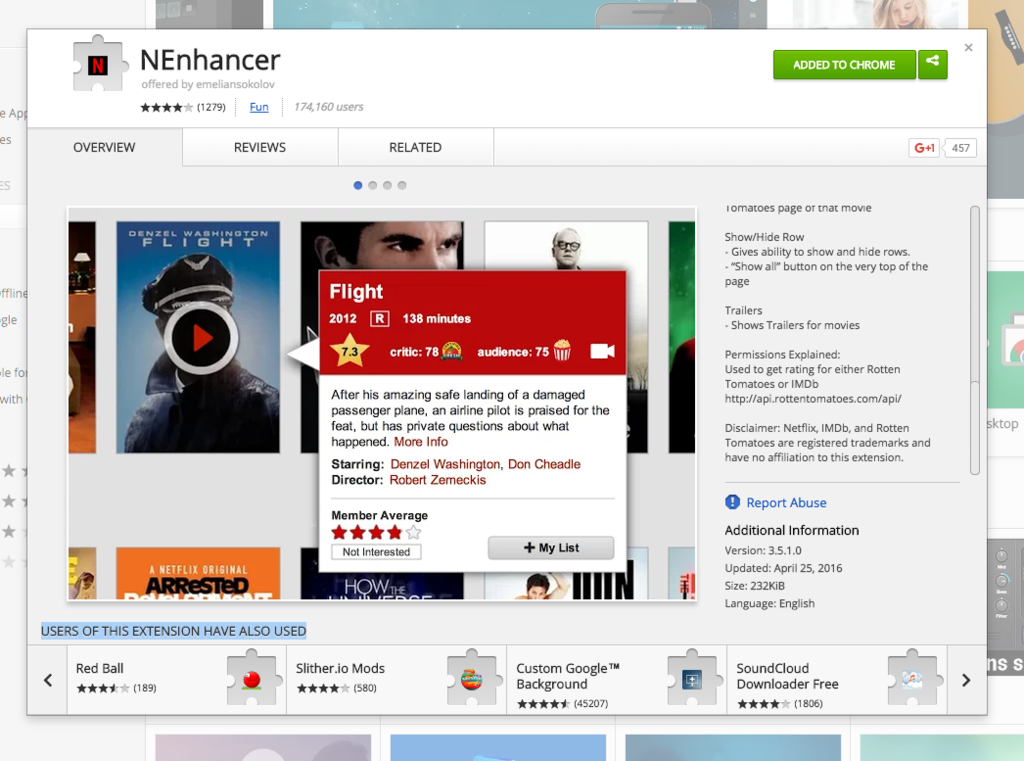Click the 'Size: 232KiB' text

pos(754,586)
